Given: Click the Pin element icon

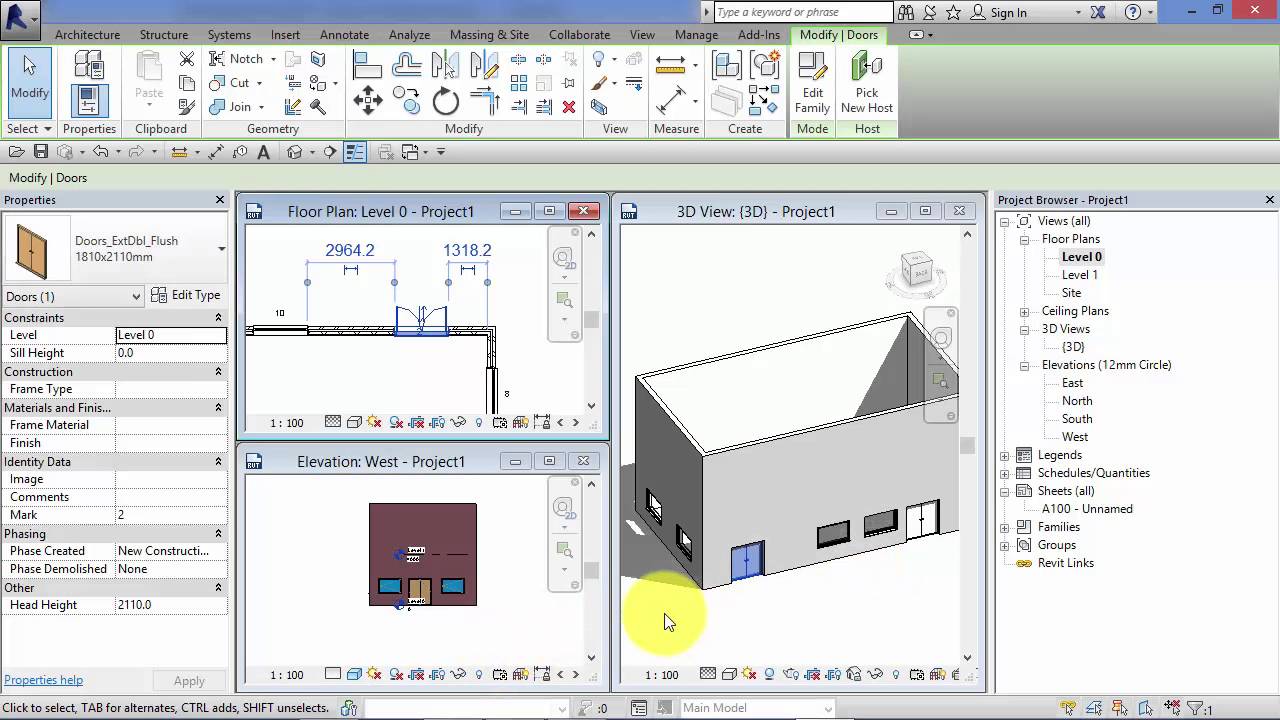Looking at the screenshot, I should 570,83.
